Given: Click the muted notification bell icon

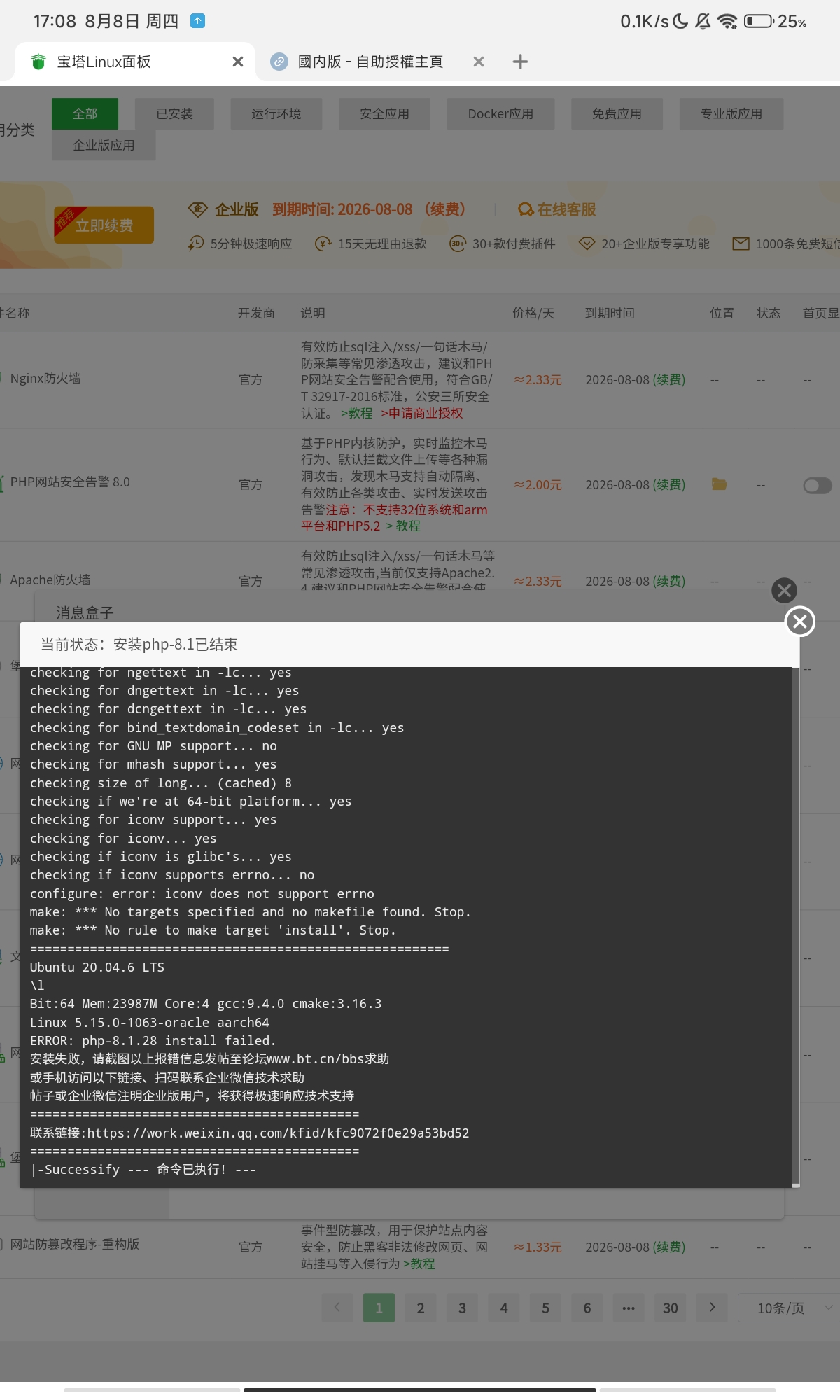Looking at the screenshot, I should tap(703, 21).
